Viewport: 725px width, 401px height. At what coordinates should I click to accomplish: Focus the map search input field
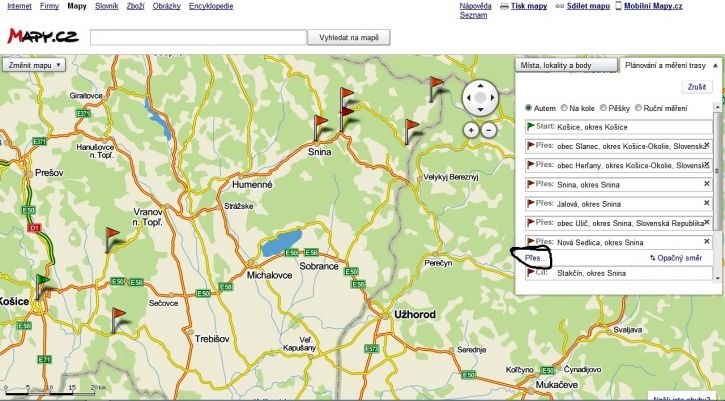(198, 37)
